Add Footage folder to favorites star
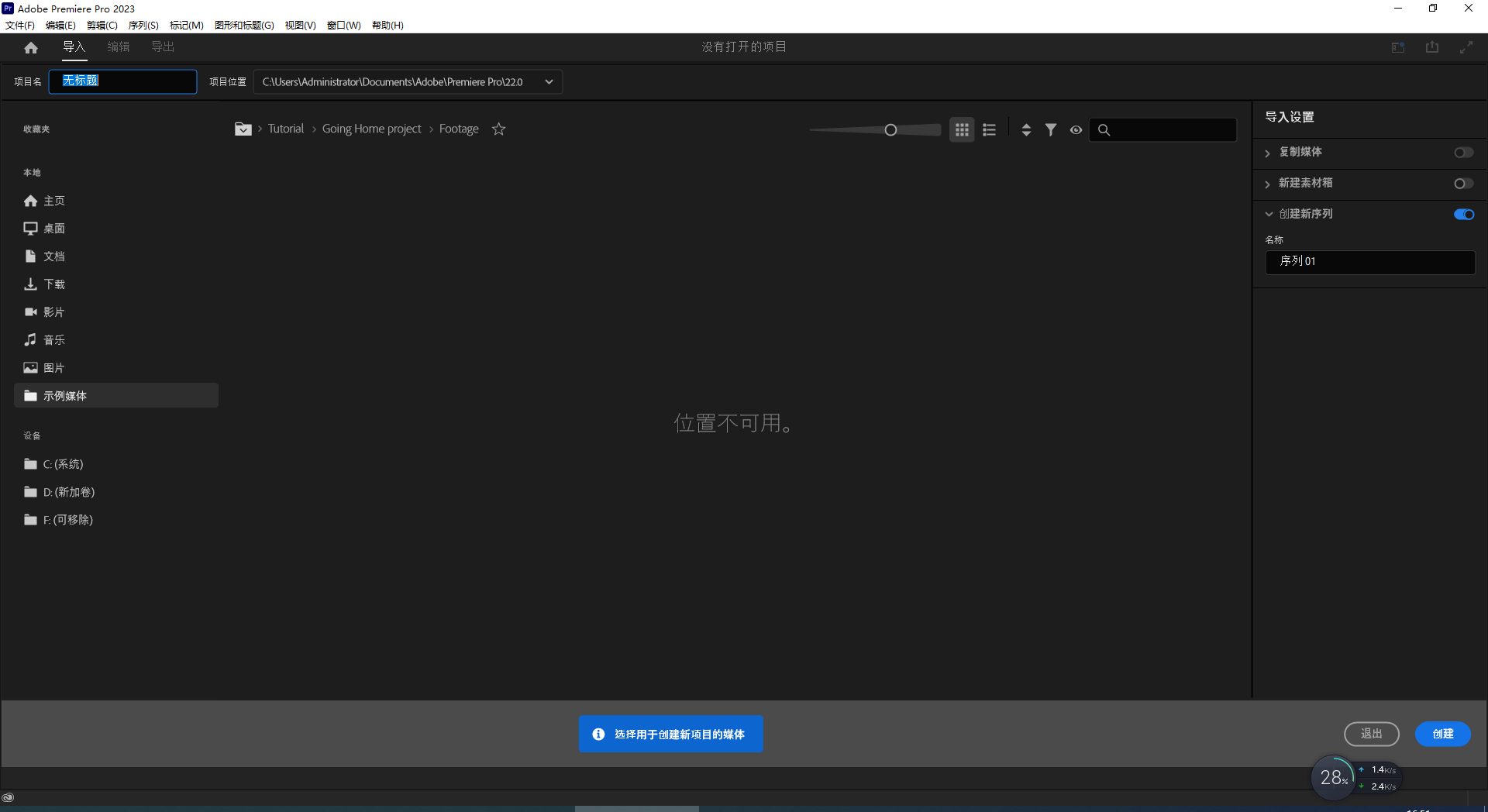Image resolution: width=1488 pixels, height=812 pixels. 499,129
